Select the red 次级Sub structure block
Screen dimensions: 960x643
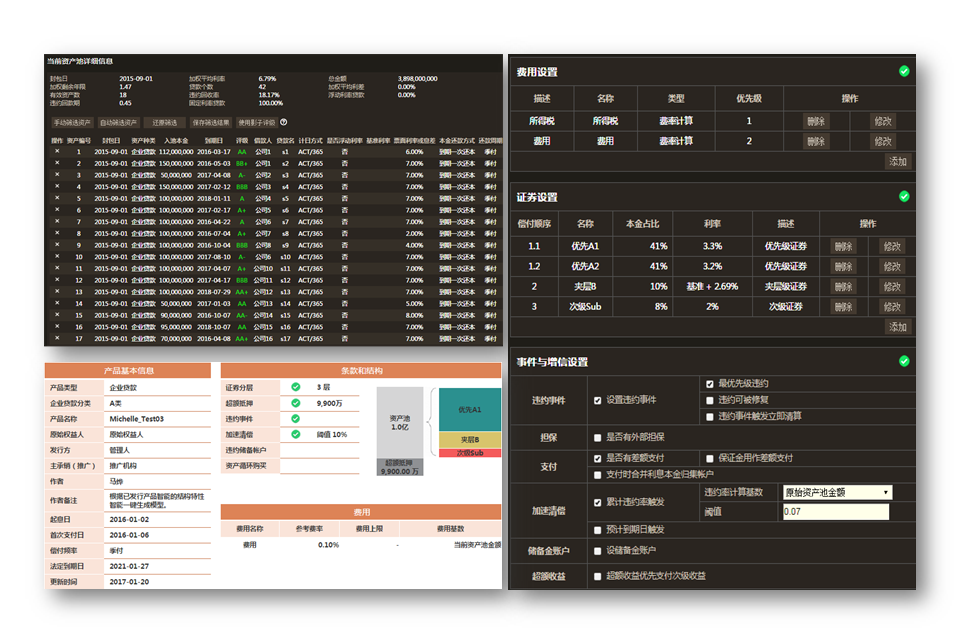point(470,453)
